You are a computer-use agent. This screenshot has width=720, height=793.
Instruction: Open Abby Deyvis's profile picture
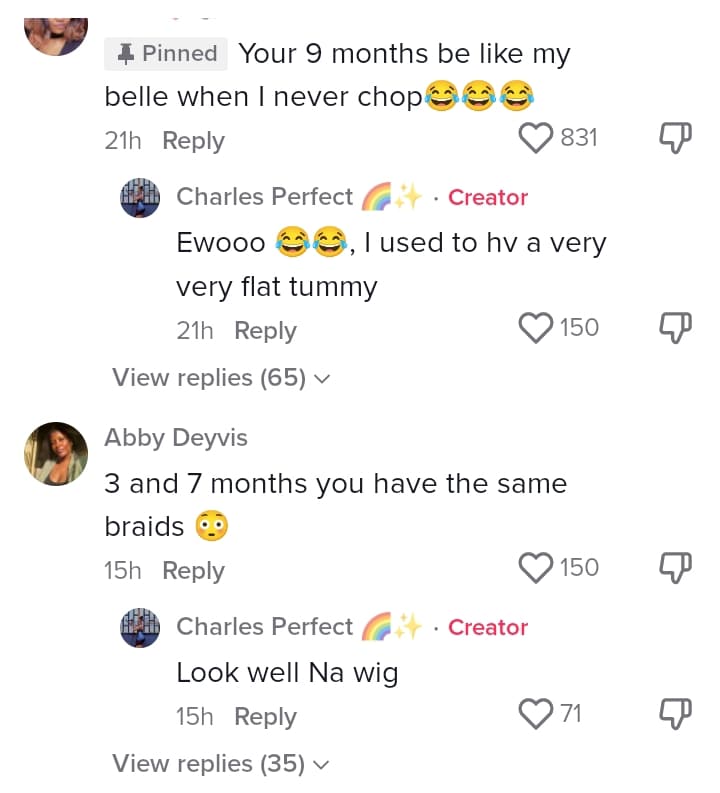tap(55, 453)
